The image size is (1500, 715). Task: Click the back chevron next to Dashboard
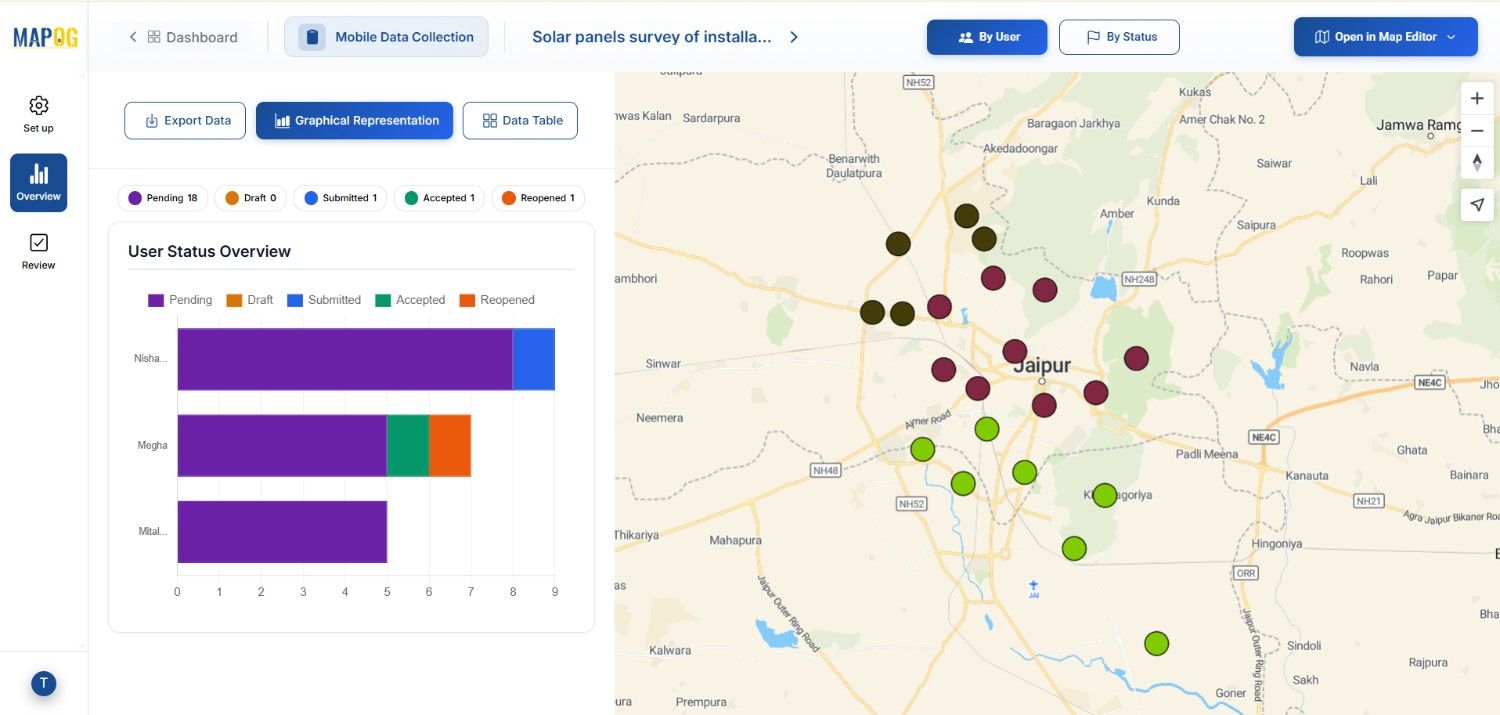click(x=132, y=36)
